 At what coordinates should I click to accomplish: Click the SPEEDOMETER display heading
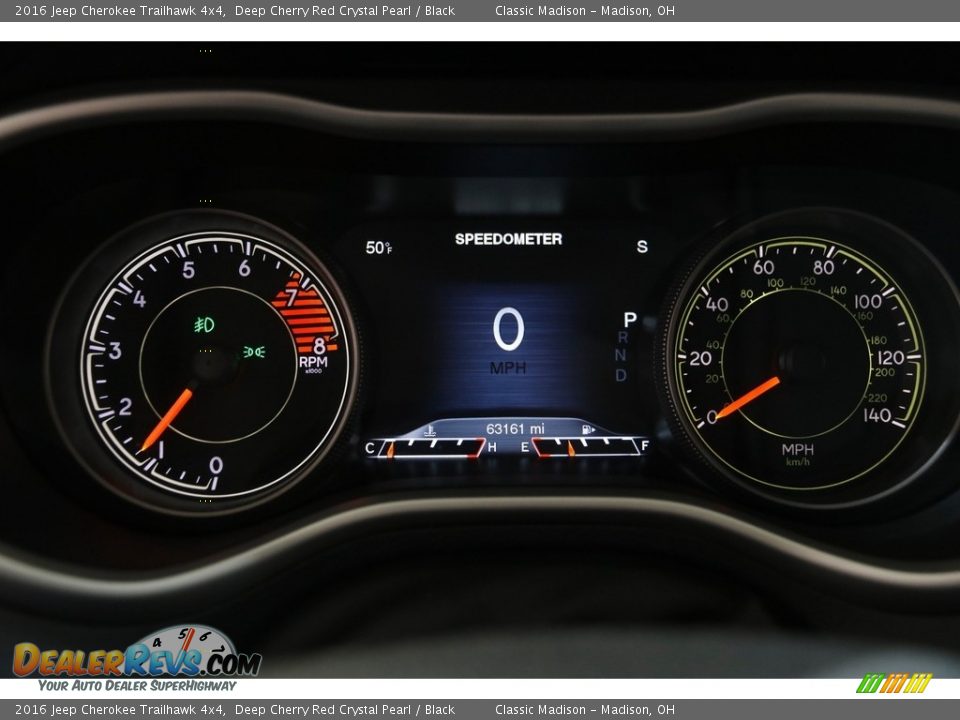coord(508,239)
